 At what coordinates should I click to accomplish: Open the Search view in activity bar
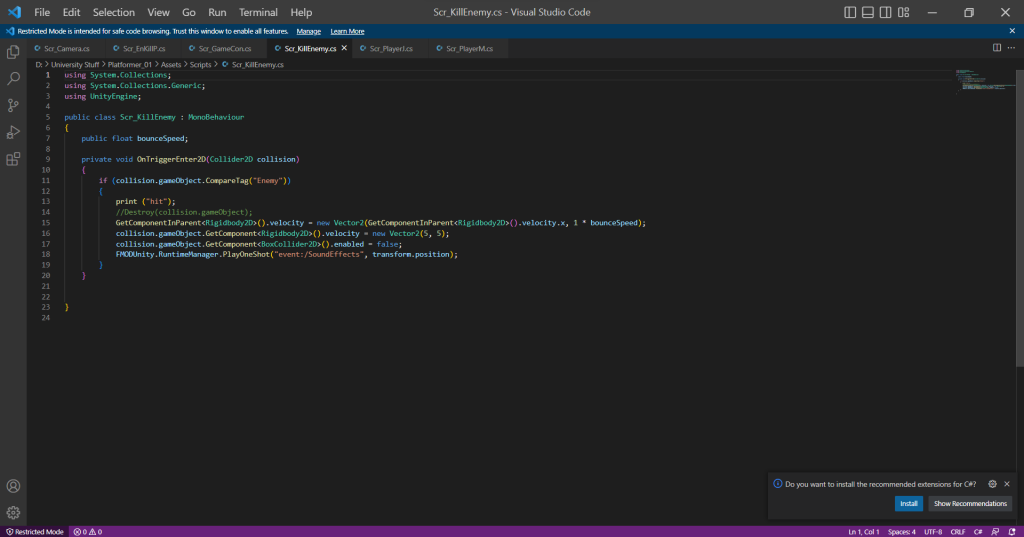tap(13, 78)
